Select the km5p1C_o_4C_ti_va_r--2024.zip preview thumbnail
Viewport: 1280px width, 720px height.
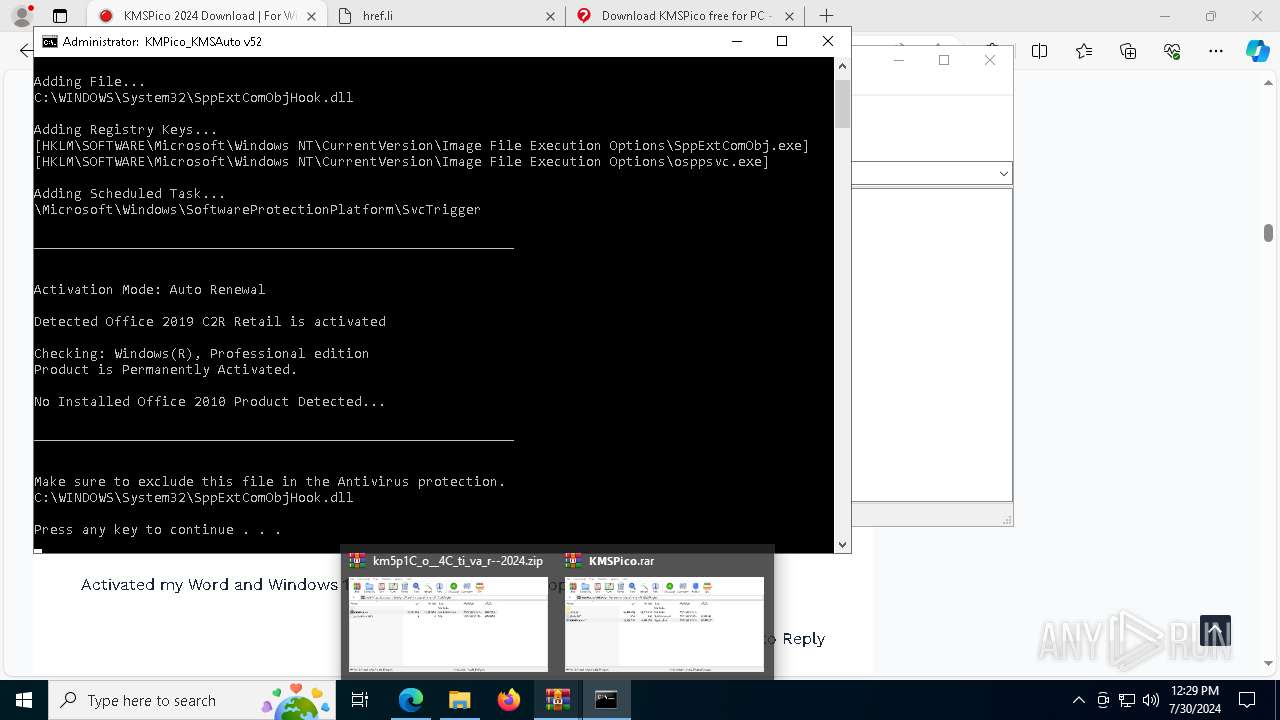click(x=448, y=624)
